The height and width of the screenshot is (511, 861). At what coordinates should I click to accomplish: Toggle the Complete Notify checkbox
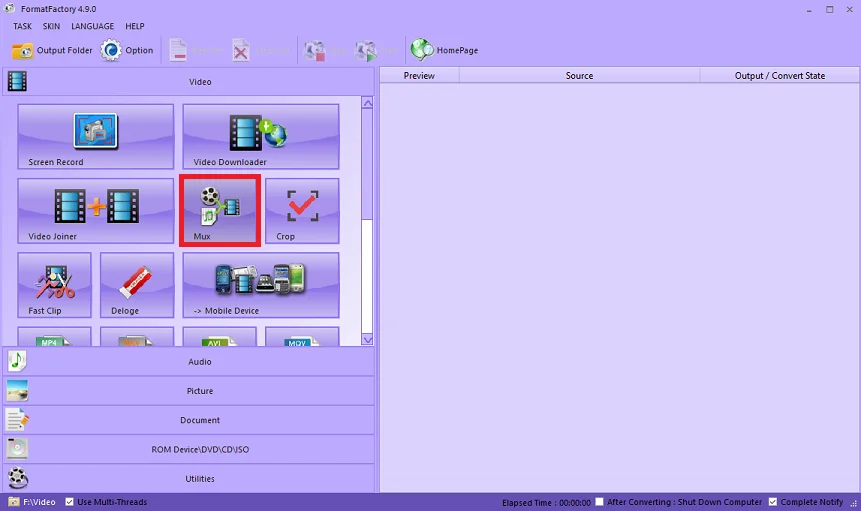pos(773,502)
